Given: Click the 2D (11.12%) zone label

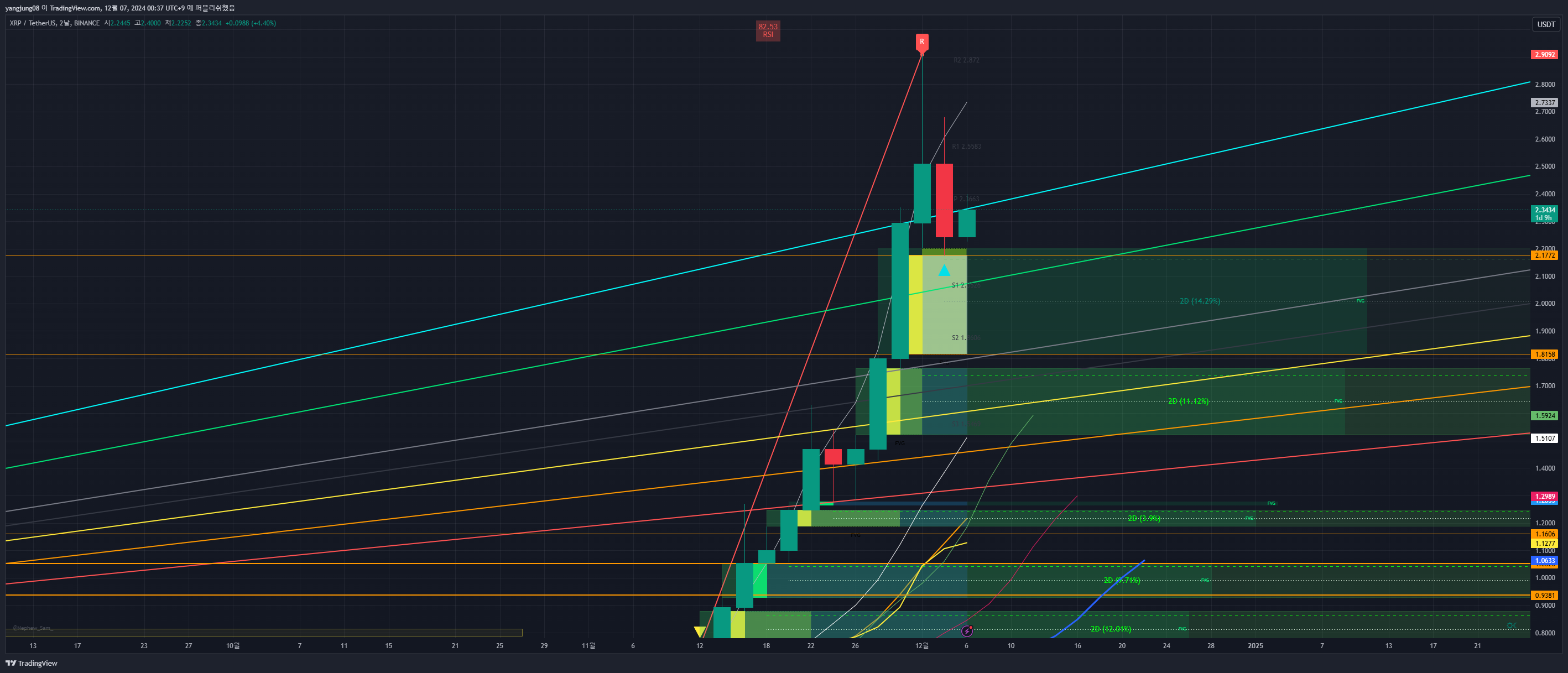Looking at the screenshot, I should click(x=1188, y=401).
